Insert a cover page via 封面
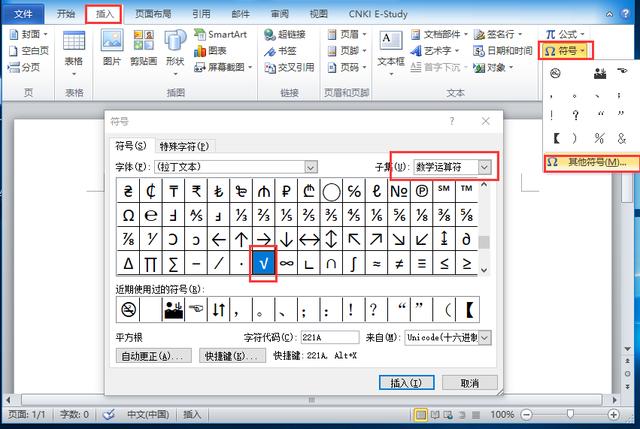The image size is (640, 429). [x=28, y=34]
